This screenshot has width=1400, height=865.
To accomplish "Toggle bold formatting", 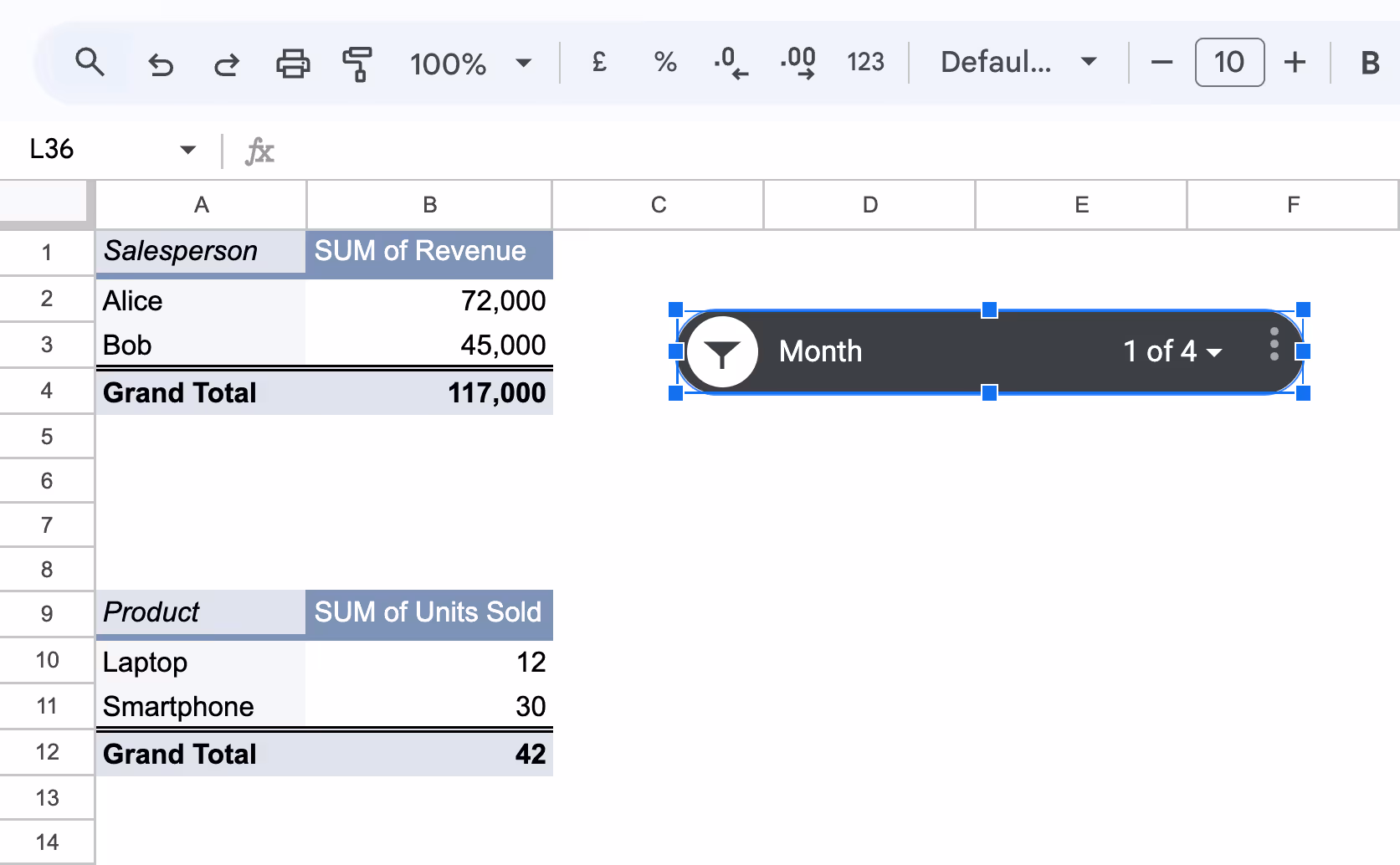I will pyautogui.click(x=1369, y=63).
